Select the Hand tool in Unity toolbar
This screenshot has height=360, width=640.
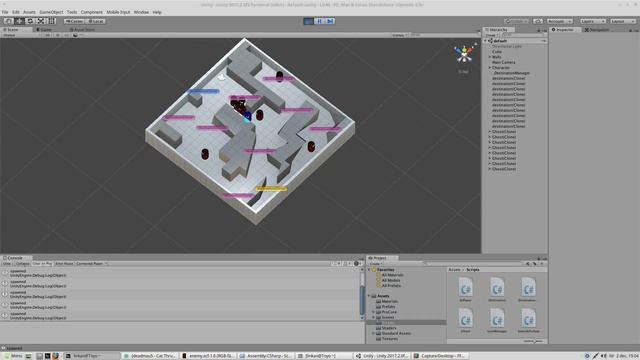9,21
